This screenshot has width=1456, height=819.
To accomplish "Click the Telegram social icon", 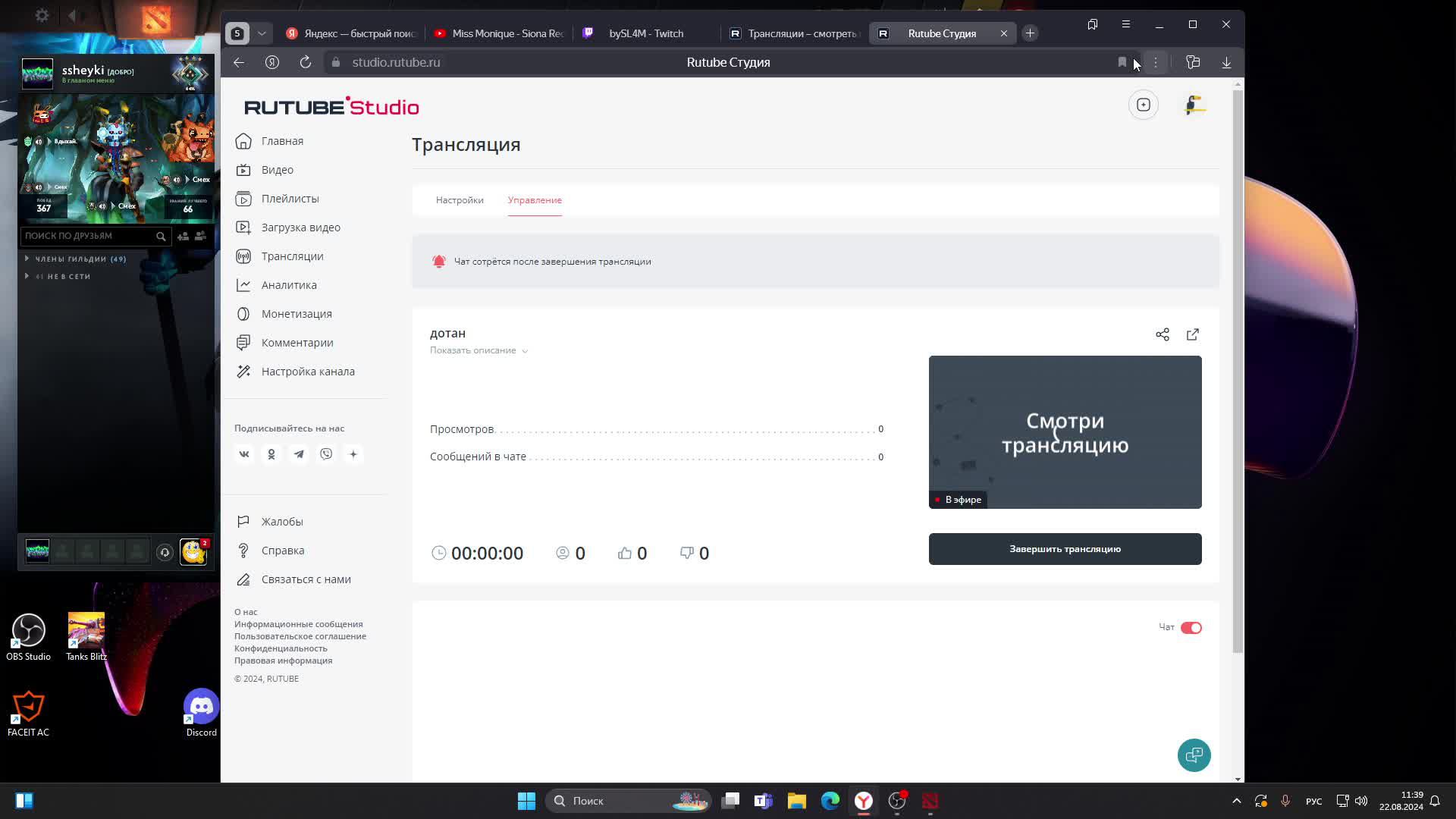I will pos(299,454).
